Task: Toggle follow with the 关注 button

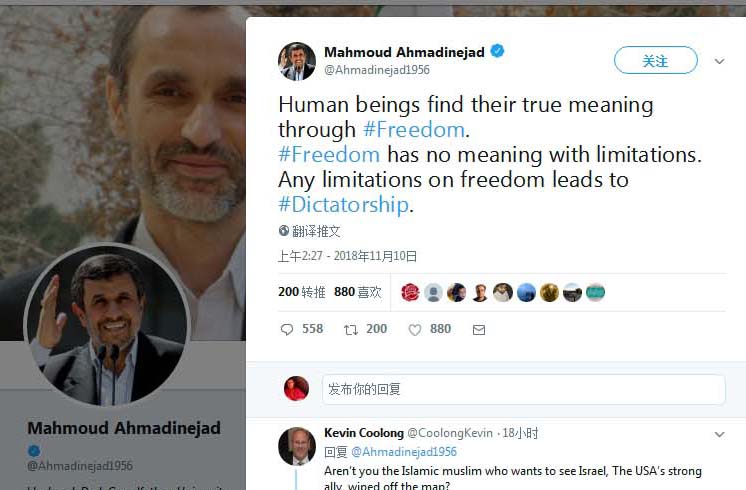Action: [x=656, y=60]
